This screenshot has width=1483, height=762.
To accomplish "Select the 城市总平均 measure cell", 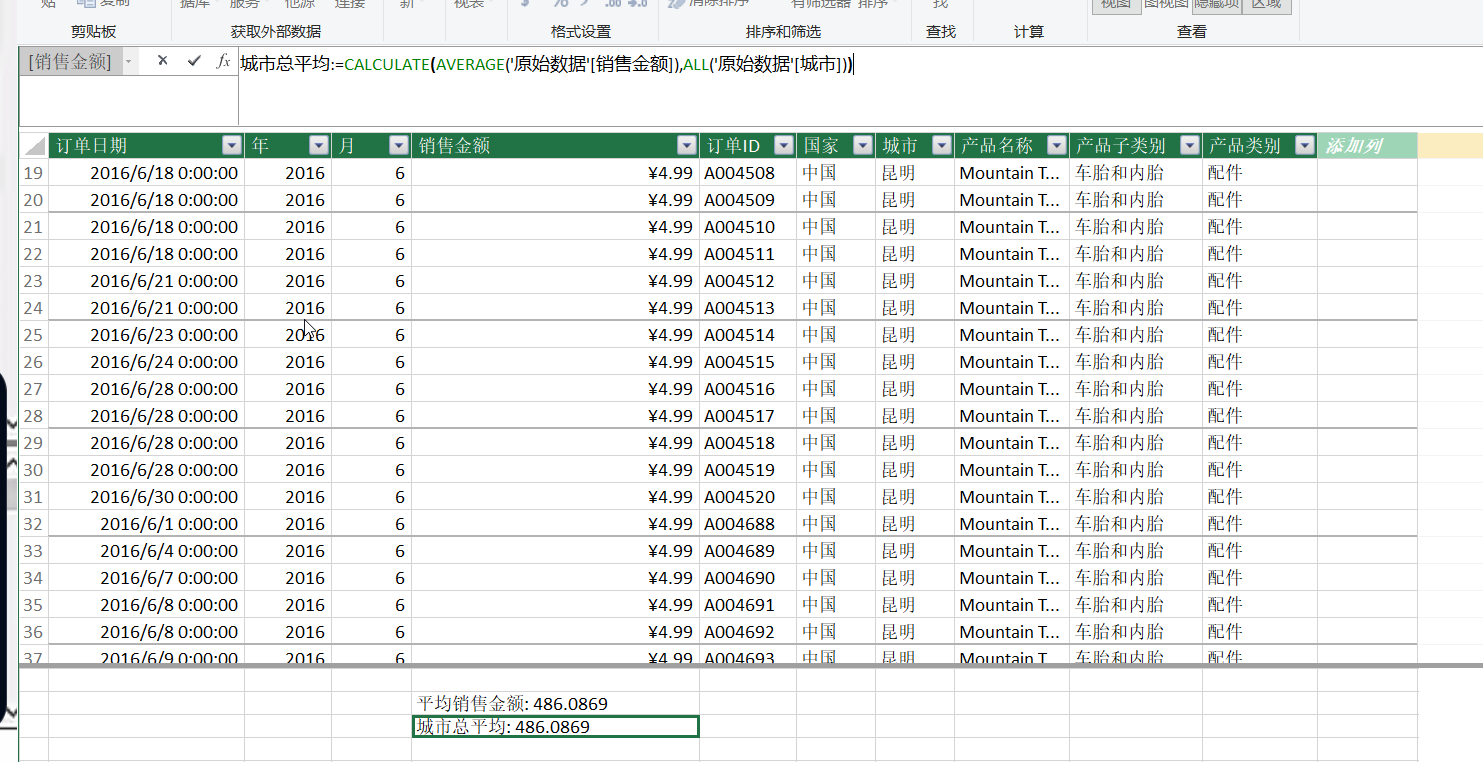I will click(556, 727).
